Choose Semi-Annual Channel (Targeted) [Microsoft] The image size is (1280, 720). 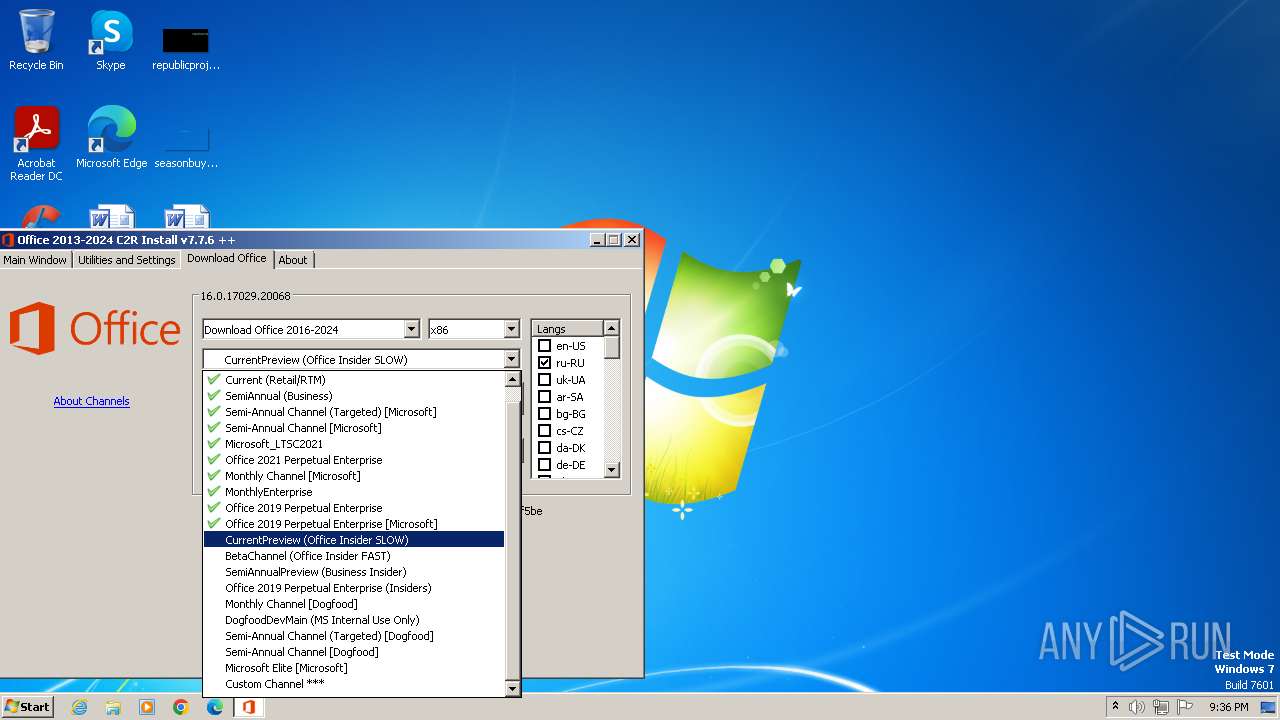click(354, 412)
